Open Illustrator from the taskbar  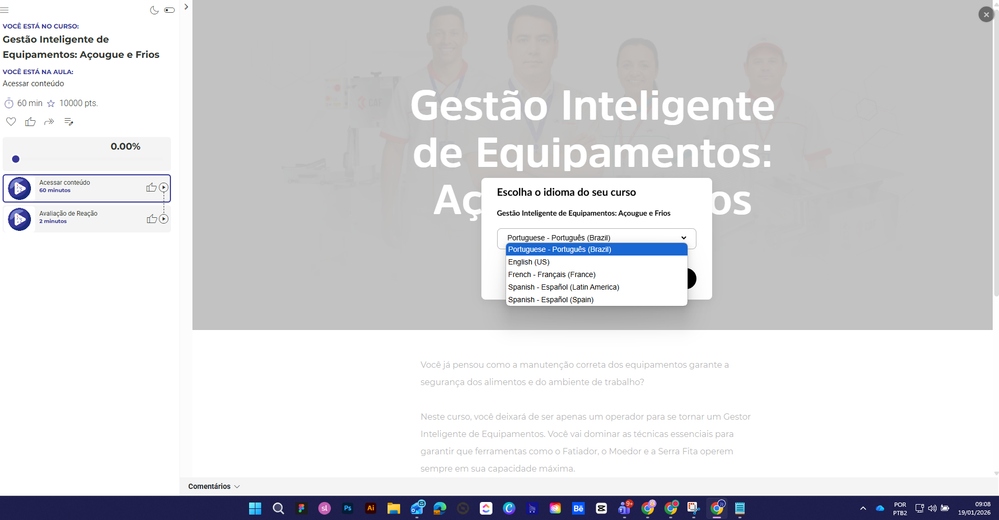coord(370,508)
